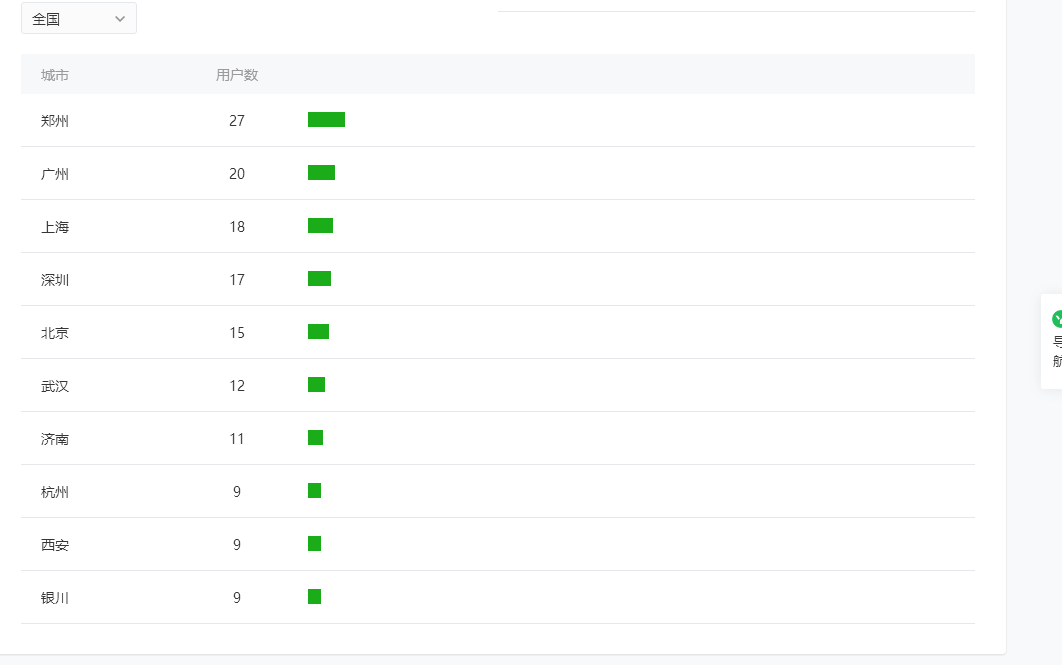
Task: Click the green bar in 广州 row
Action: (322, 173)
